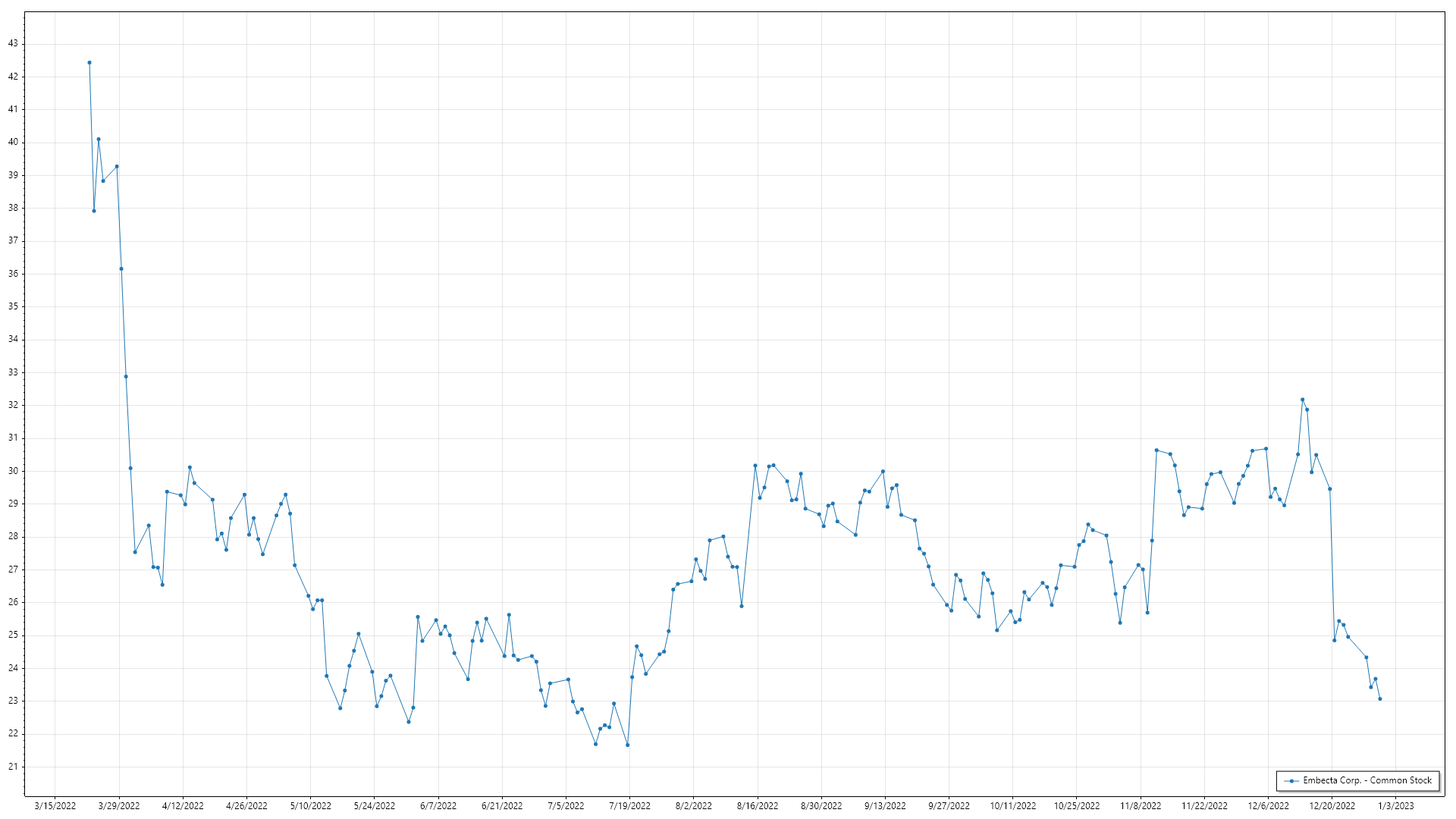The image size is (1456, 819).
Task: Click the 36 y-axis value label
Action: click(x=13, y=274)
